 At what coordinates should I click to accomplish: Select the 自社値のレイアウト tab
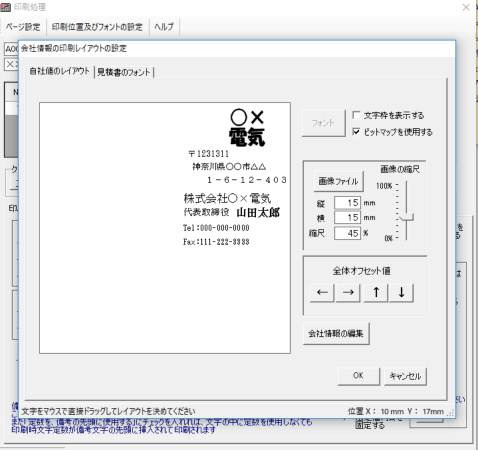click(x=60, y=71)
